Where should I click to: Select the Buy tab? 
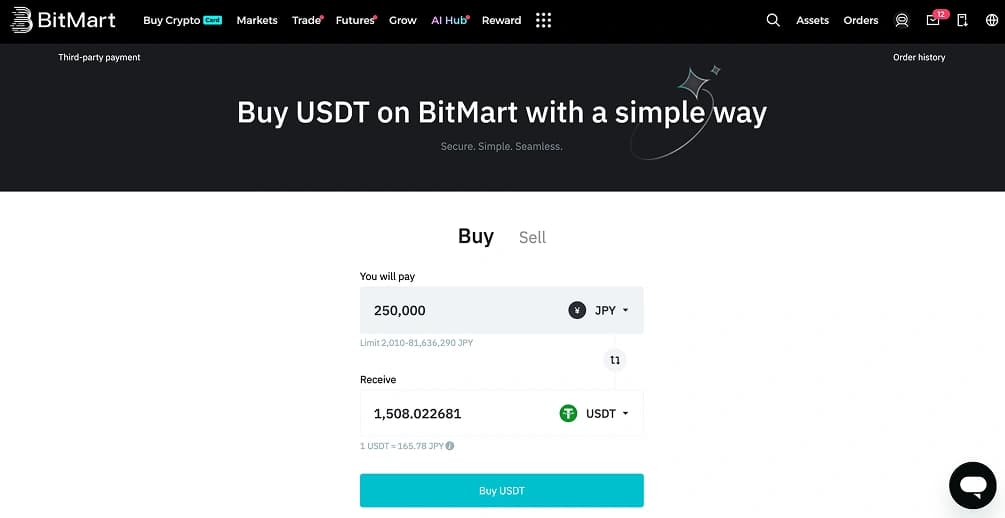click(x=476, y=236)
